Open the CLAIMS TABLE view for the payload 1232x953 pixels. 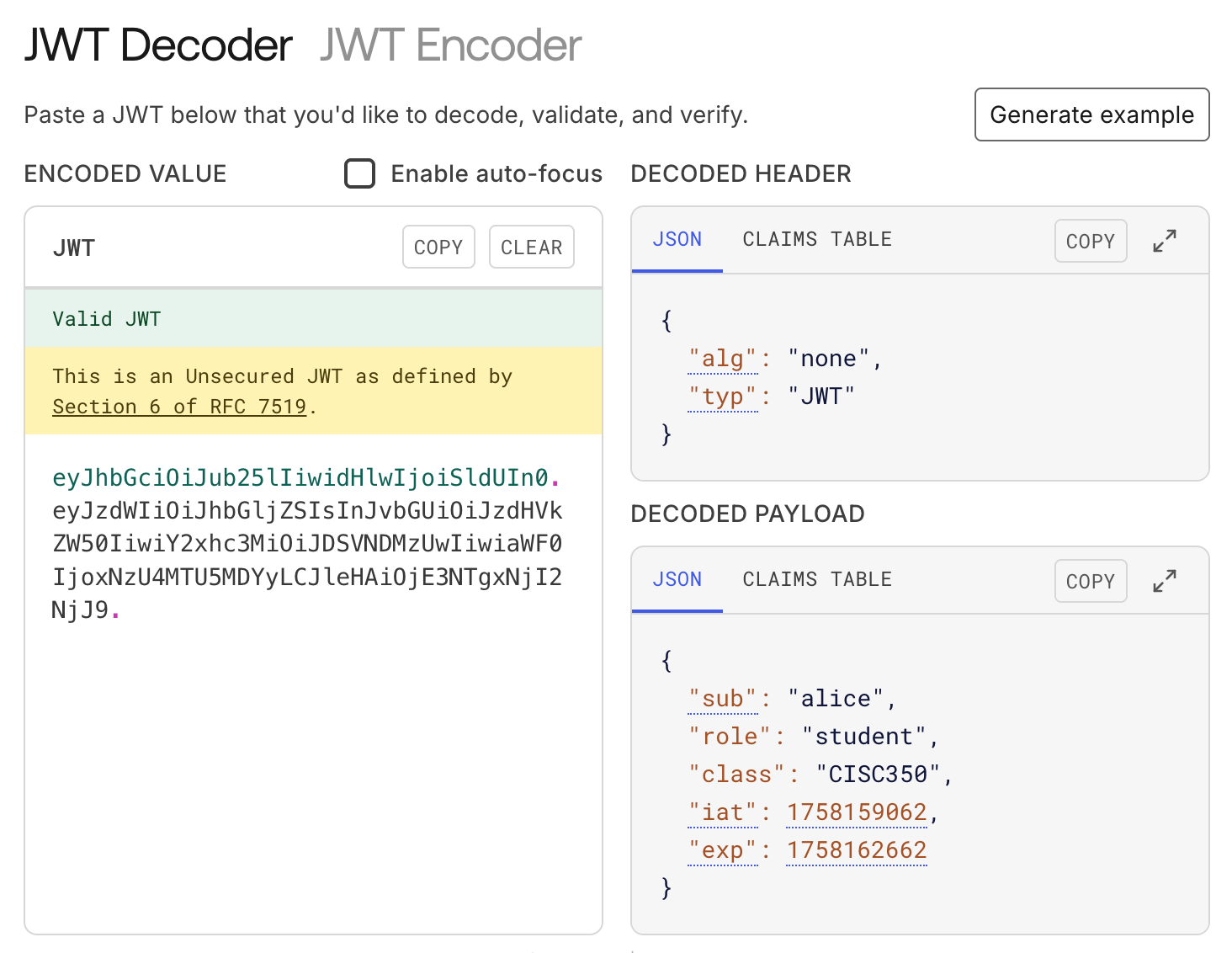click(815, 579)
